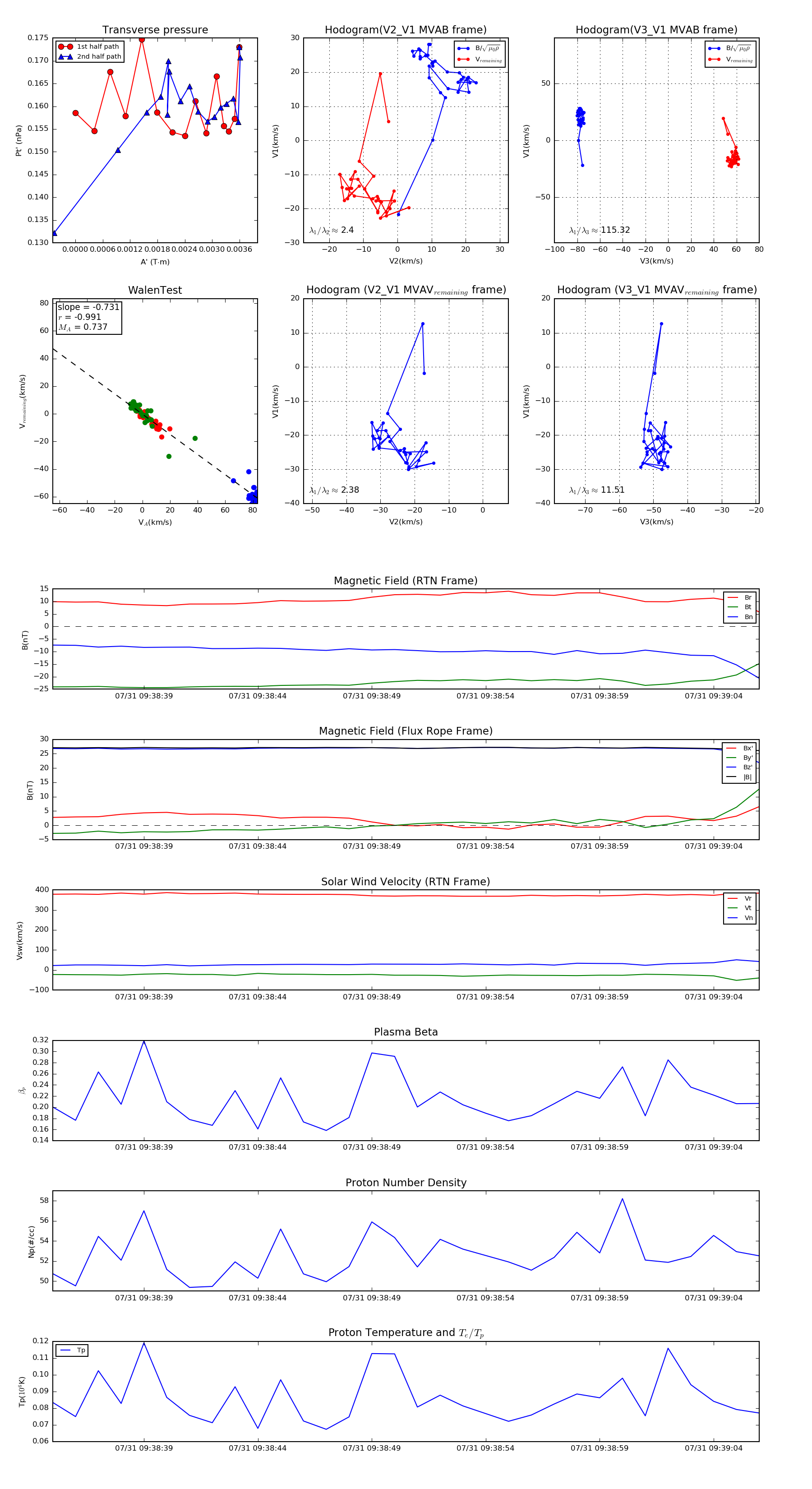812x1489 pixels.
Task: Click the "Pt' (nPa)" y-axis label
Action: tap(18, 140)
